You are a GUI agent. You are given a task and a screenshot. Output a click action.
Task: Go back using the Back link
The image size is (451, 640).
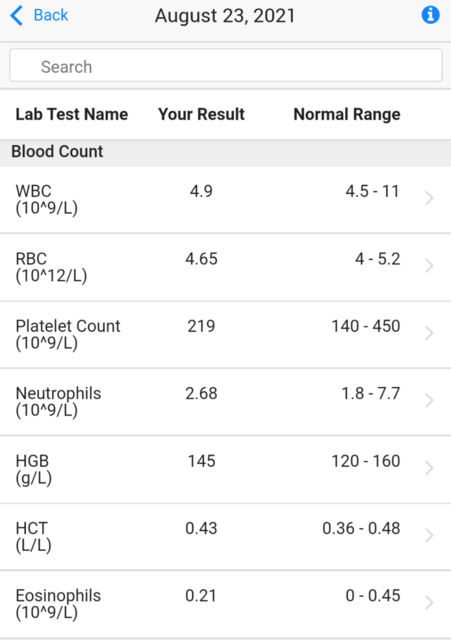(x=51, y=15)
